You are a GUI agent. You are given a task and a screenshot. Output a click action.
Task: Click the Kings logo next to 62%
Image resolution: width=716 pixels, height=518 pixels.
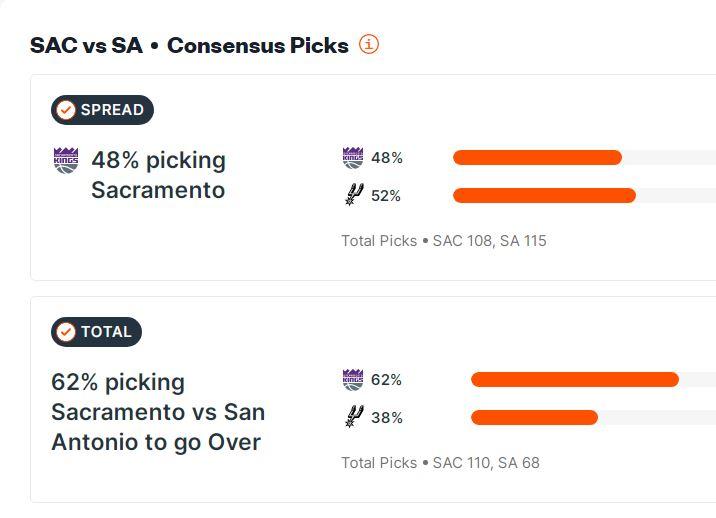coord(353,379)
